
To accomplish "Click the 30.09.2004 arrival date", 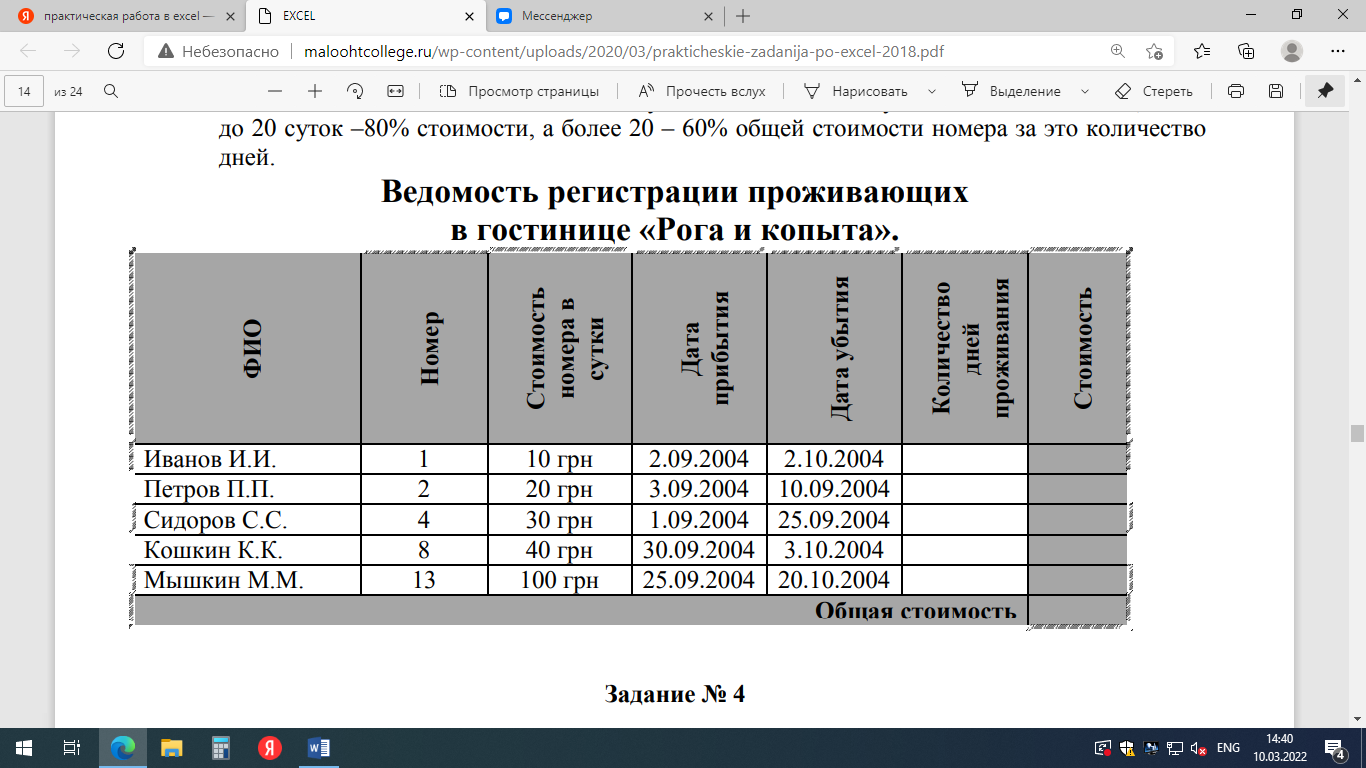I will (699, 550).
